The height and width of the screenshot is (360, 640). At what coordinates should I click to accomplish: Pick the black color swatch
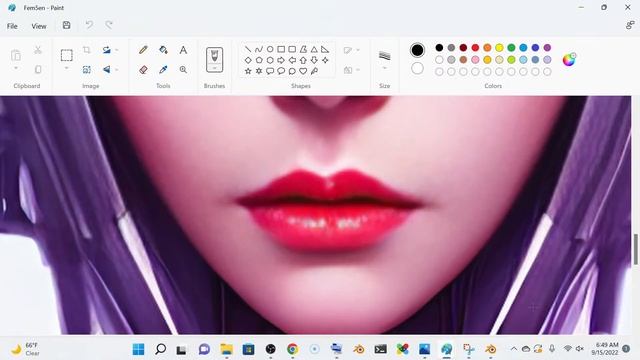click(x=439, y=48)
